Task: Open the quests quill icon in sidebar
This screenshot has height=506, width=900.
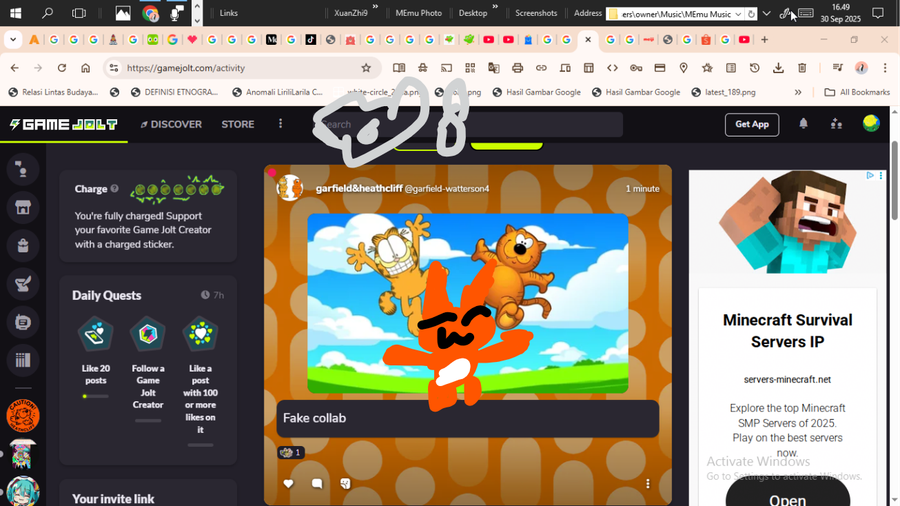Action: pyautogui.click(x=22, y=283)
